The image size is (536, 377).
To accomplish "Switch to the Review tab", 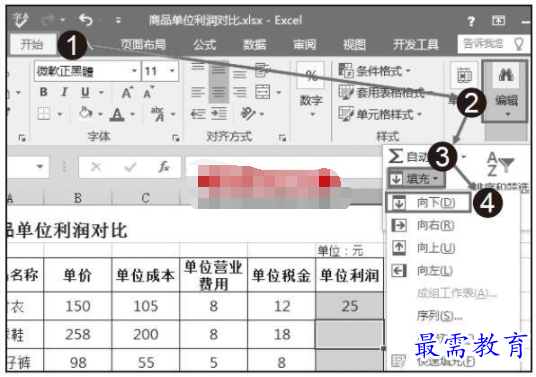I will point(304,44).
